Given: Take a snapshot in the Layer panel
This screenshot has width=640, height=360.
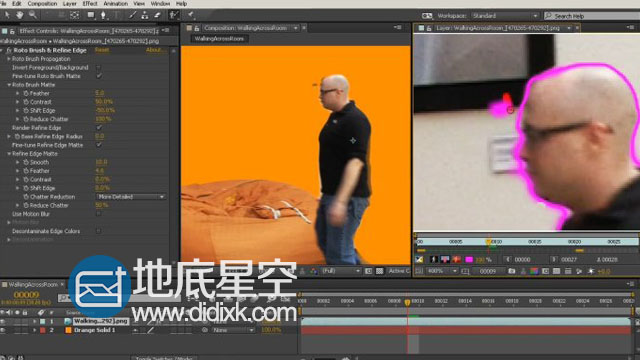Looking at the screenshot, I should click(511, 271).
